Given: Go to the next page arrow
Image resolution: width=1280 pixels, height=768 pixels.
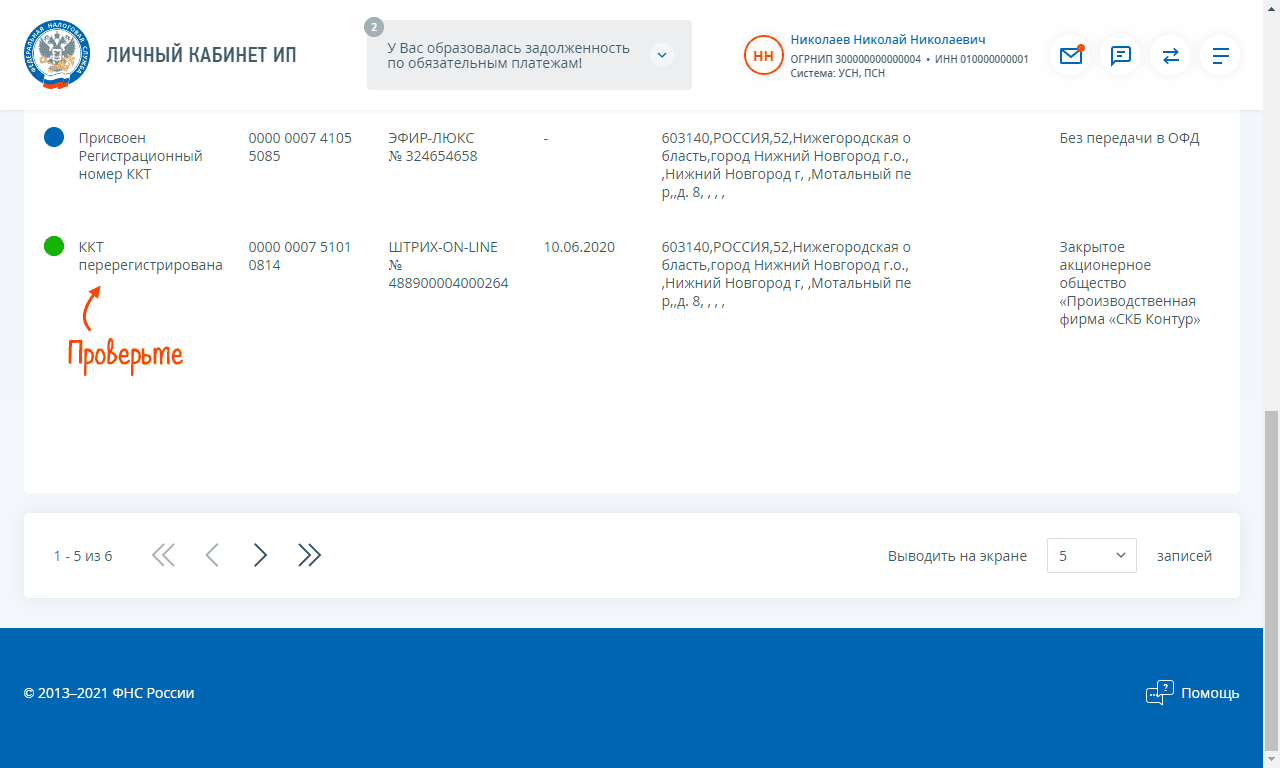Looking at the screenshot, I should click(x=260, y=555).
